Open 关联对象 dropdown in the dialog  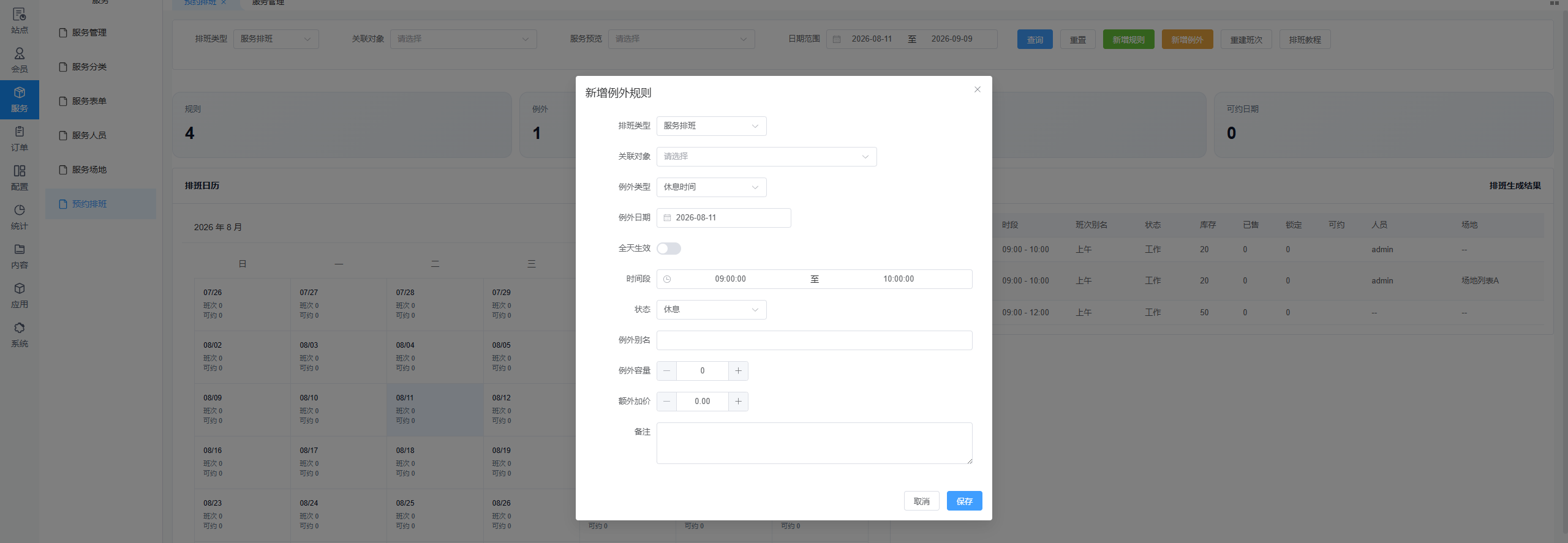pyautogui.click(x=766, y=157)
